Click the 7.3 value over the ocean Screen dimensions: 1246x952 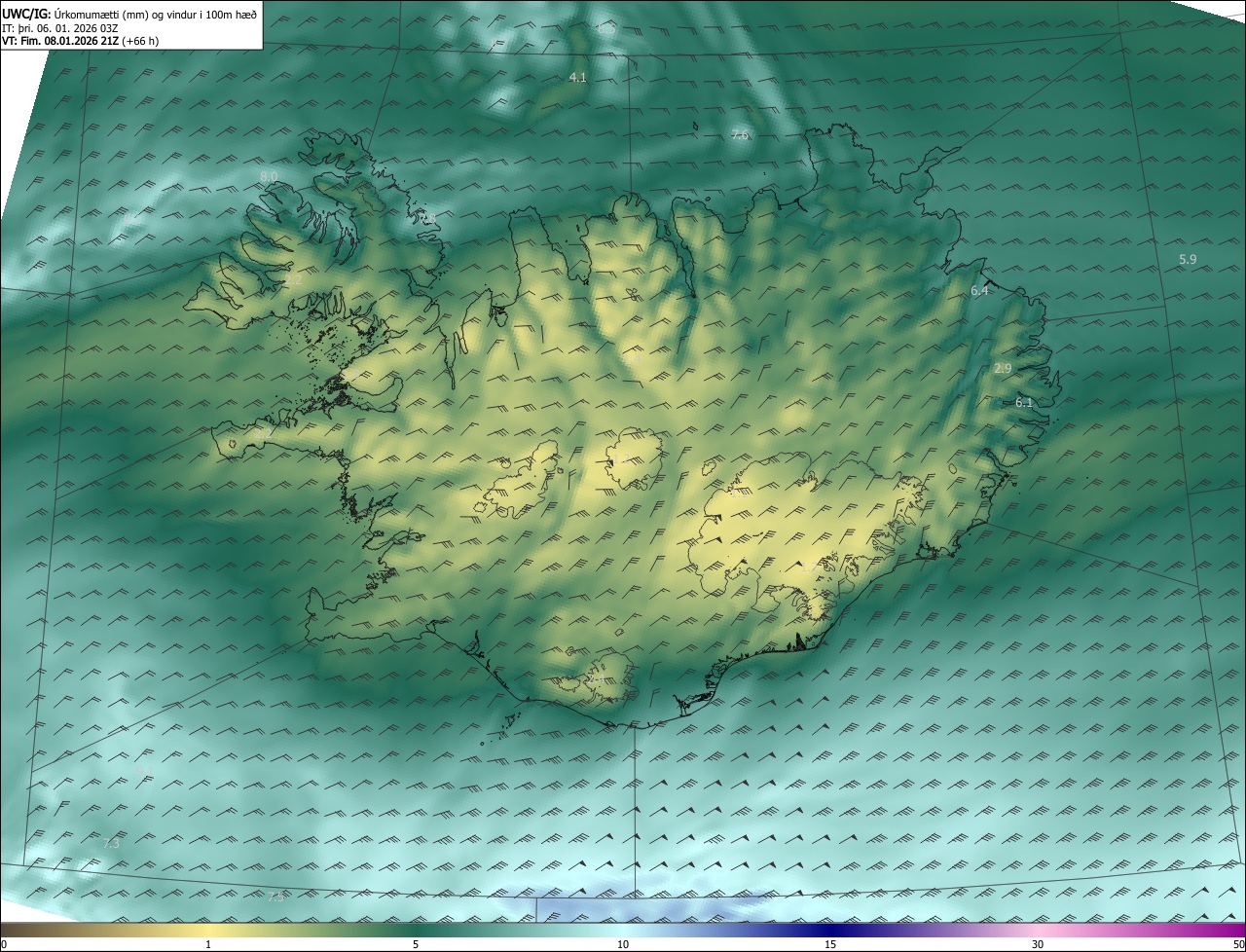click(x=111, y=843)
